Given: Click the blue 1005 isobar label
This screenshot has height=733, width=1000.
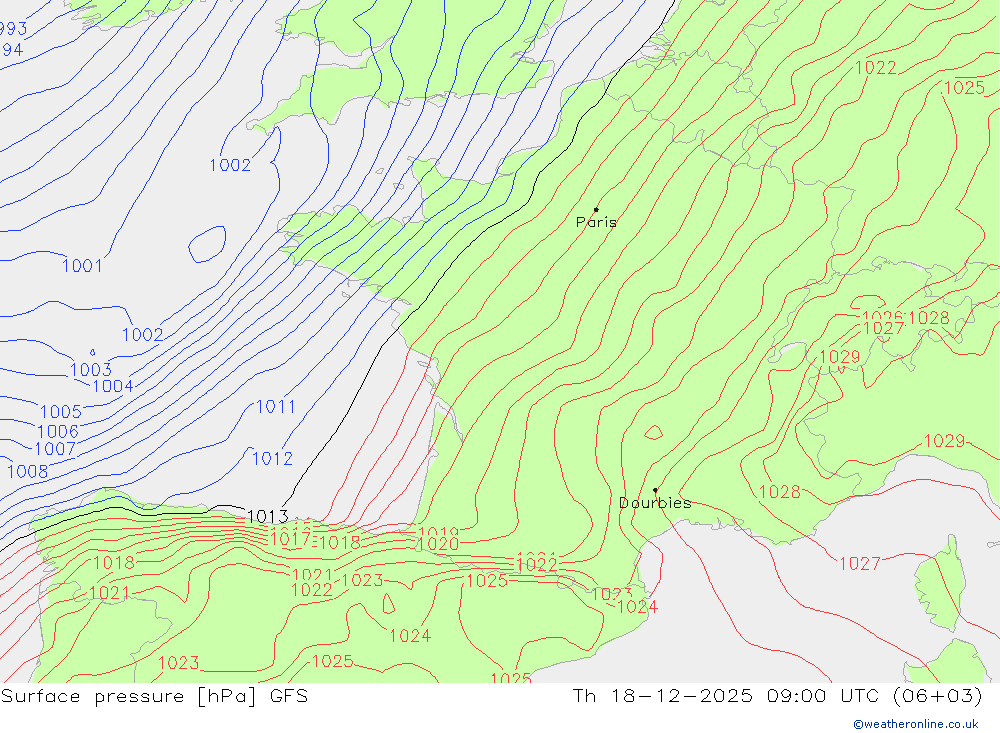Looking at the screenshot, I should tap(61, 411).
